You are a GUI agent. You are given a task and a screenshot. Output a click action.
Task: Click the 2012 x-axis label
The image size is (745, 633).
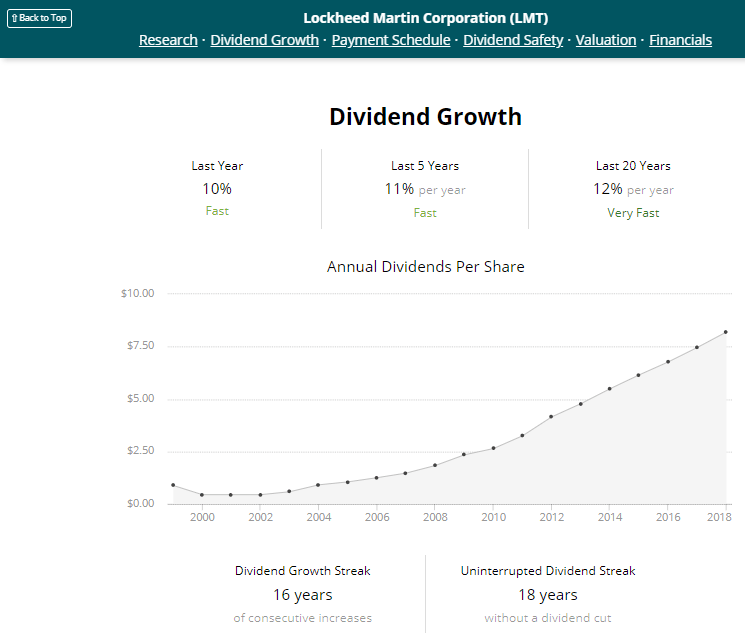point(552,517)
